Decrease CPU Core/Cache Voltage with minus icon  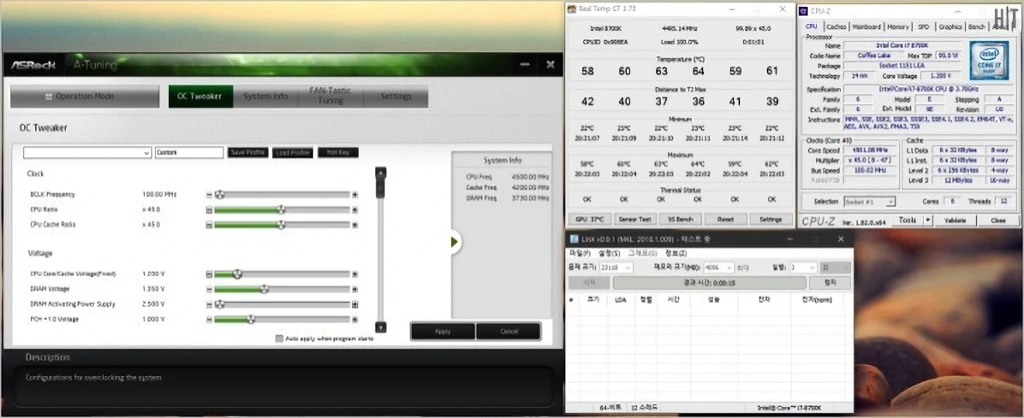209,274
